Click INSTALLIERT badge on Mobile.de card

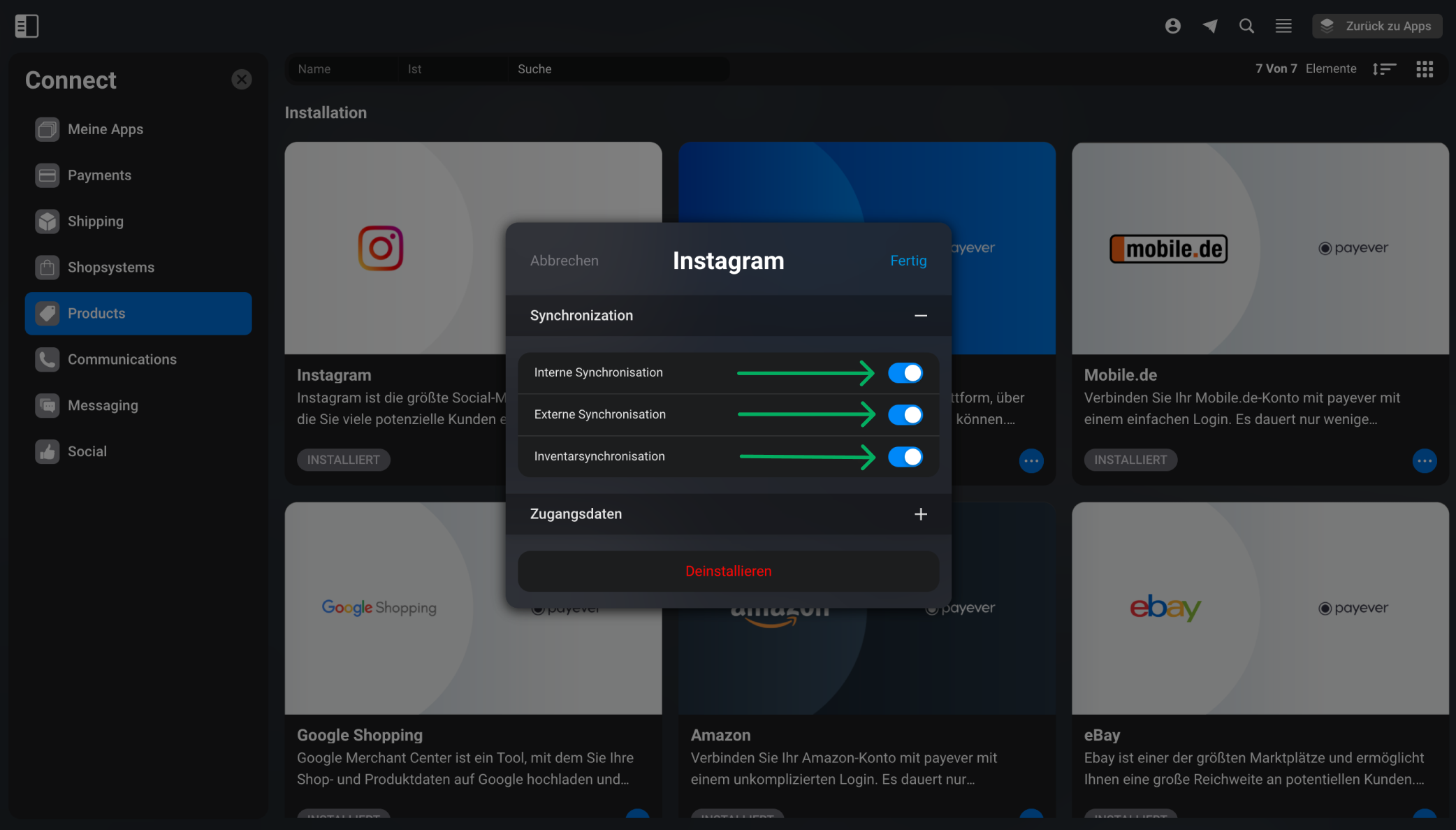(x=1130, y=460)
